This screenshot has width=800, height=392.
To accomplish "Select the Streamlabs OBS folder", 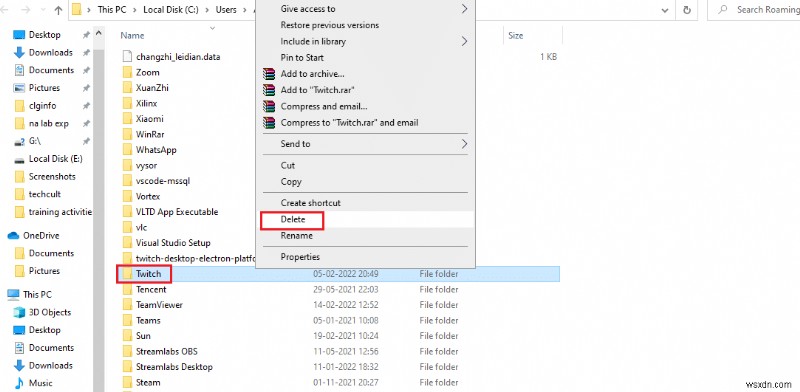I will click(166, 352).
